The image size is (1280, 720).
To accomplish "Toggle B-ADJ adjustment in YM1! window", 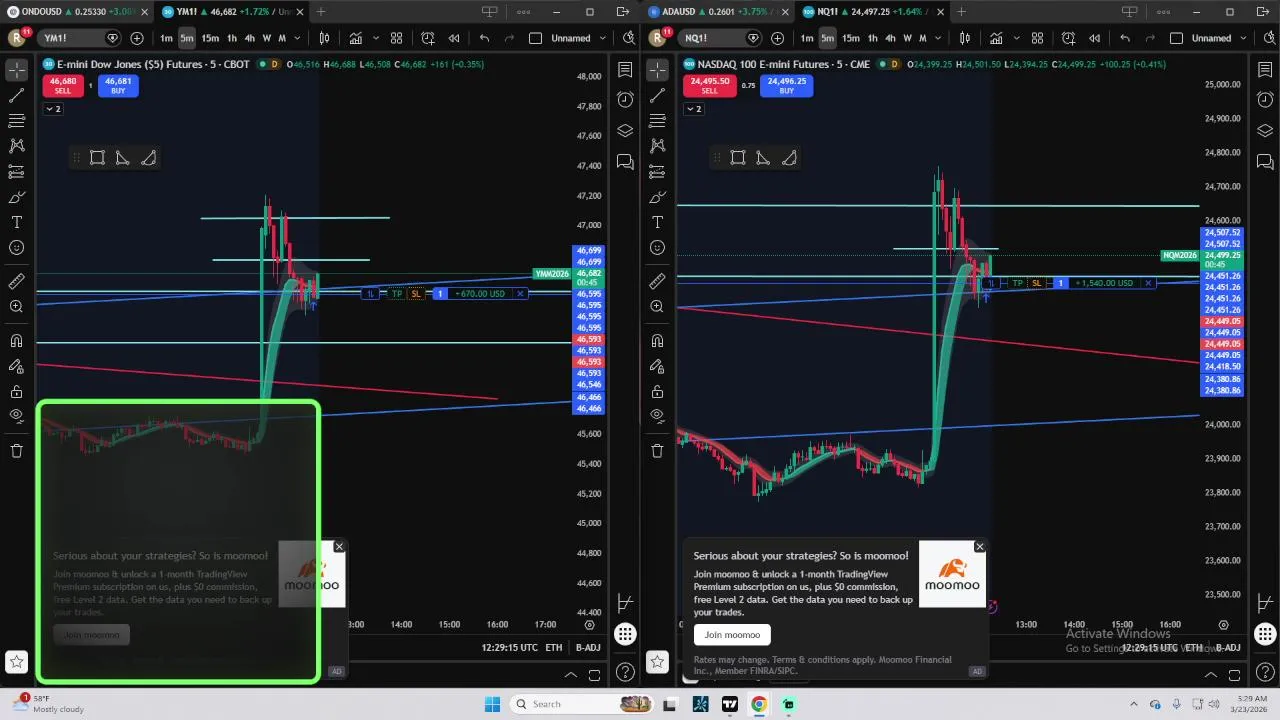I will point(588,648).
